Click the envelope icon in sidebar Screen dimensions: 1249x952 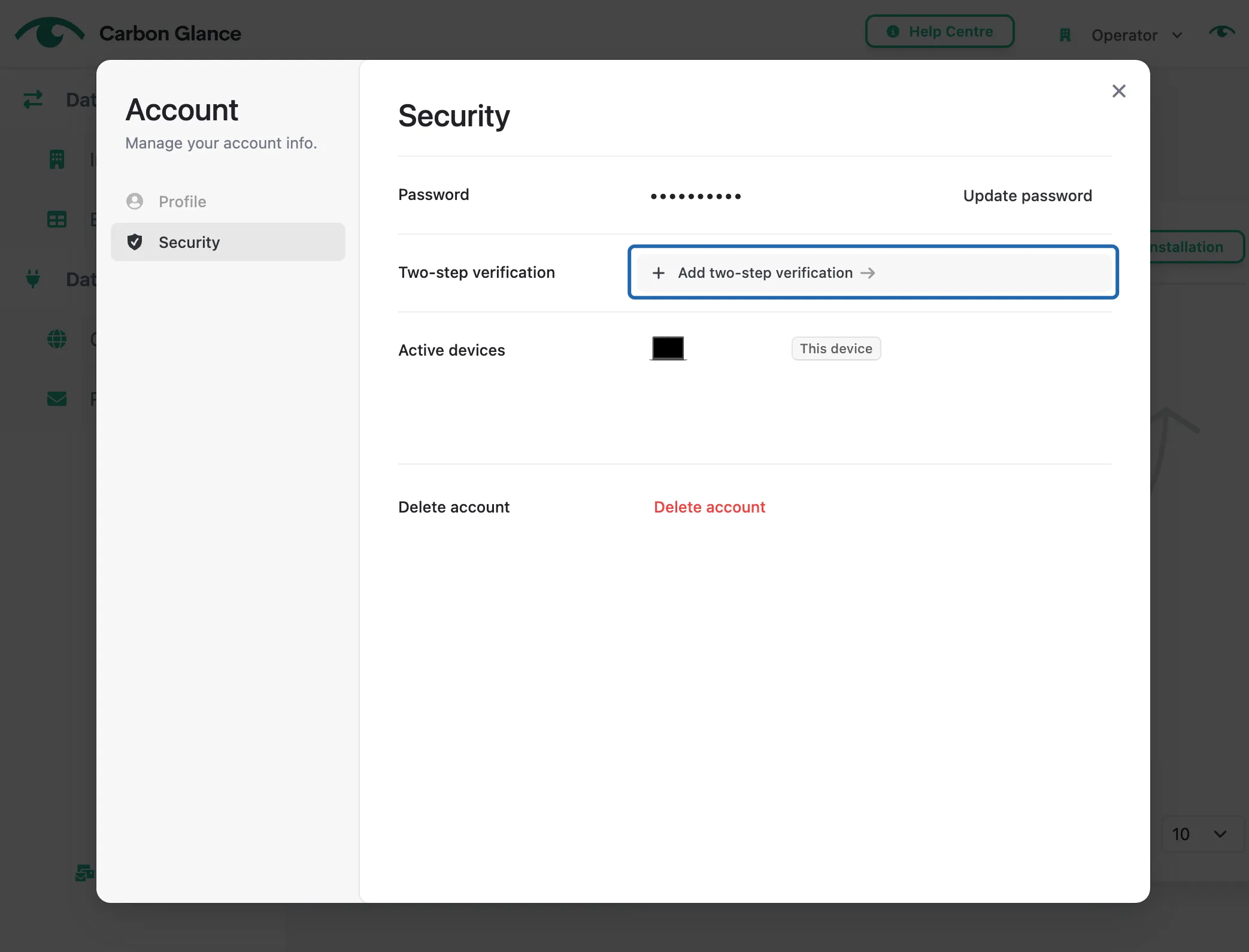click(57, 399)
